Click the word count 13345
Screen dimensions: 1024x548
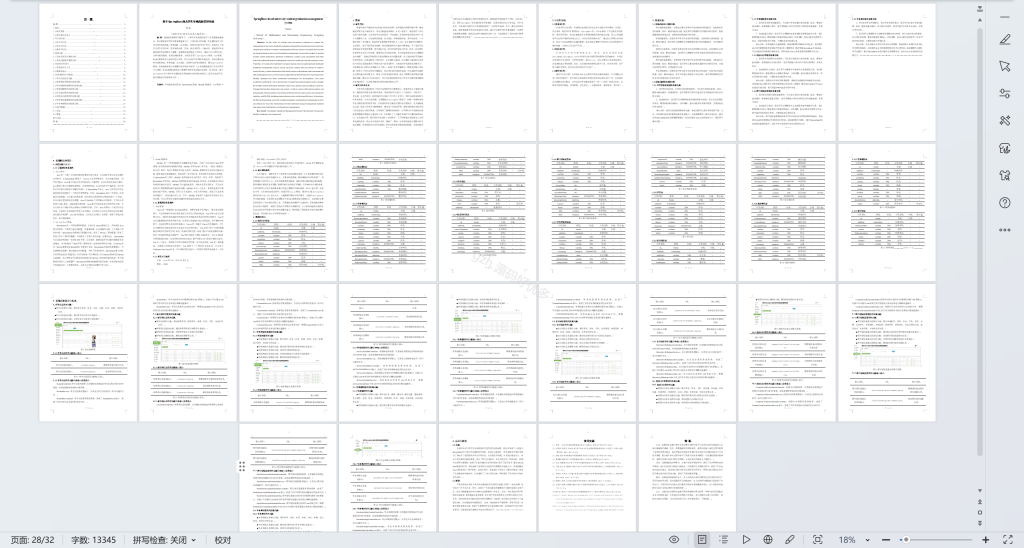coord(93,540)
